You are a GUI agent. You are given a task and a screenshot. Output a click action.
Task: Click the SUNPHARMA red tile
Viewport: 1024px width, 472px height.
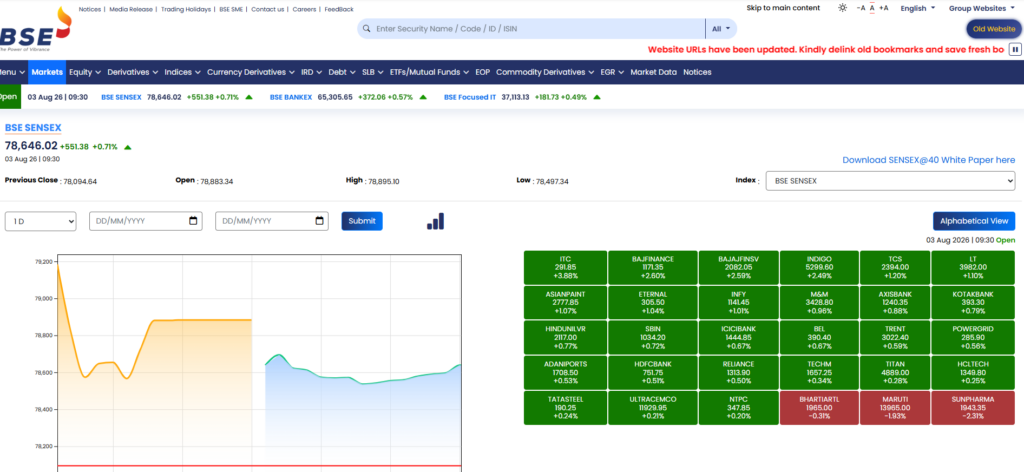(x=973, y=408)
